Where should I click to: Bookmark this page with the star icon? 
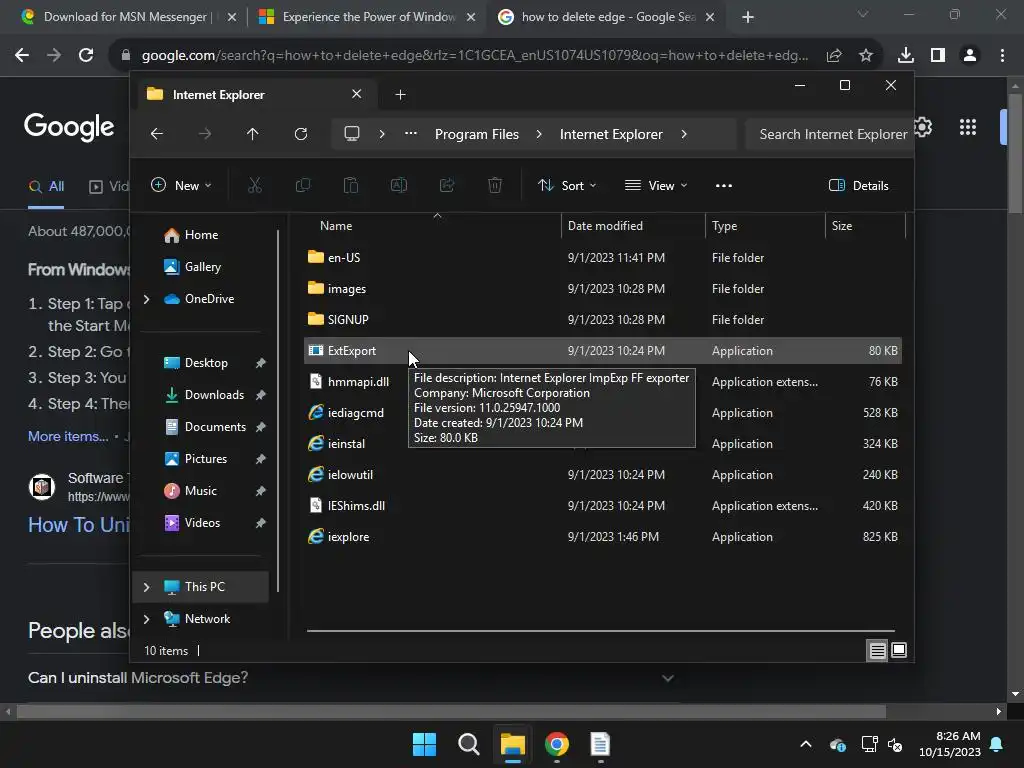[x=866, y=56]
